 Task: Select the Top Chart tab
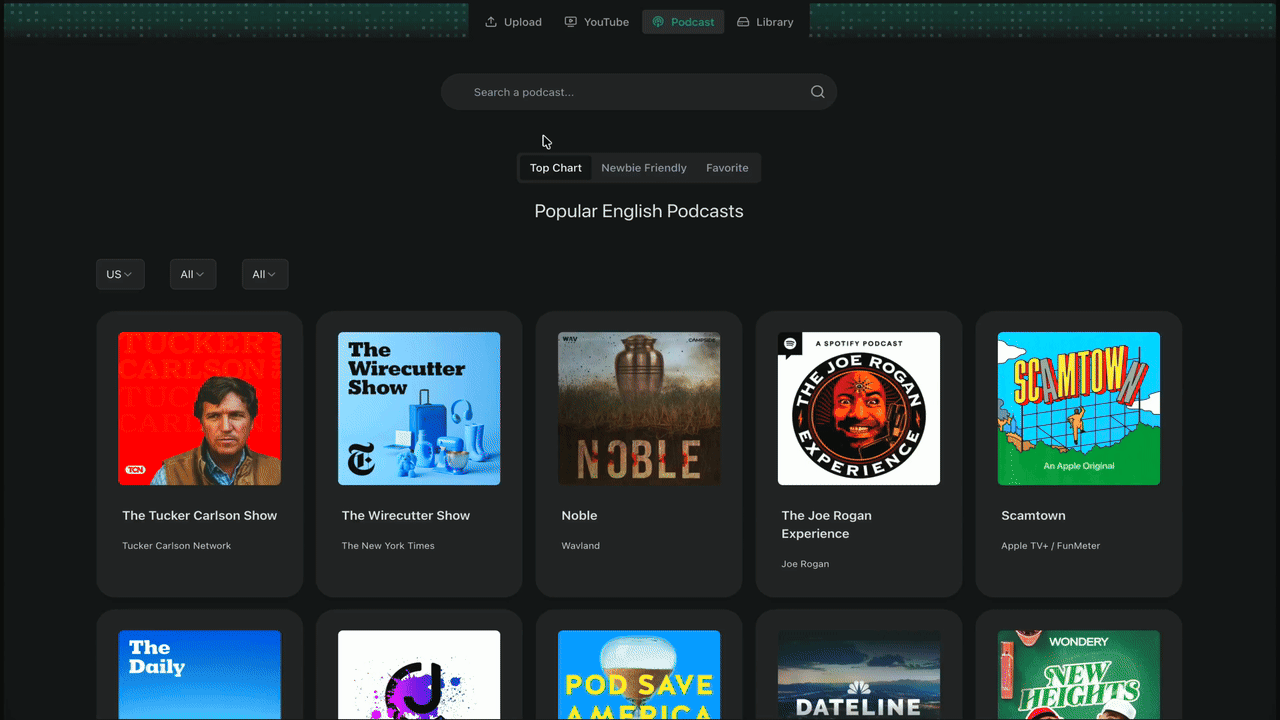555,168
